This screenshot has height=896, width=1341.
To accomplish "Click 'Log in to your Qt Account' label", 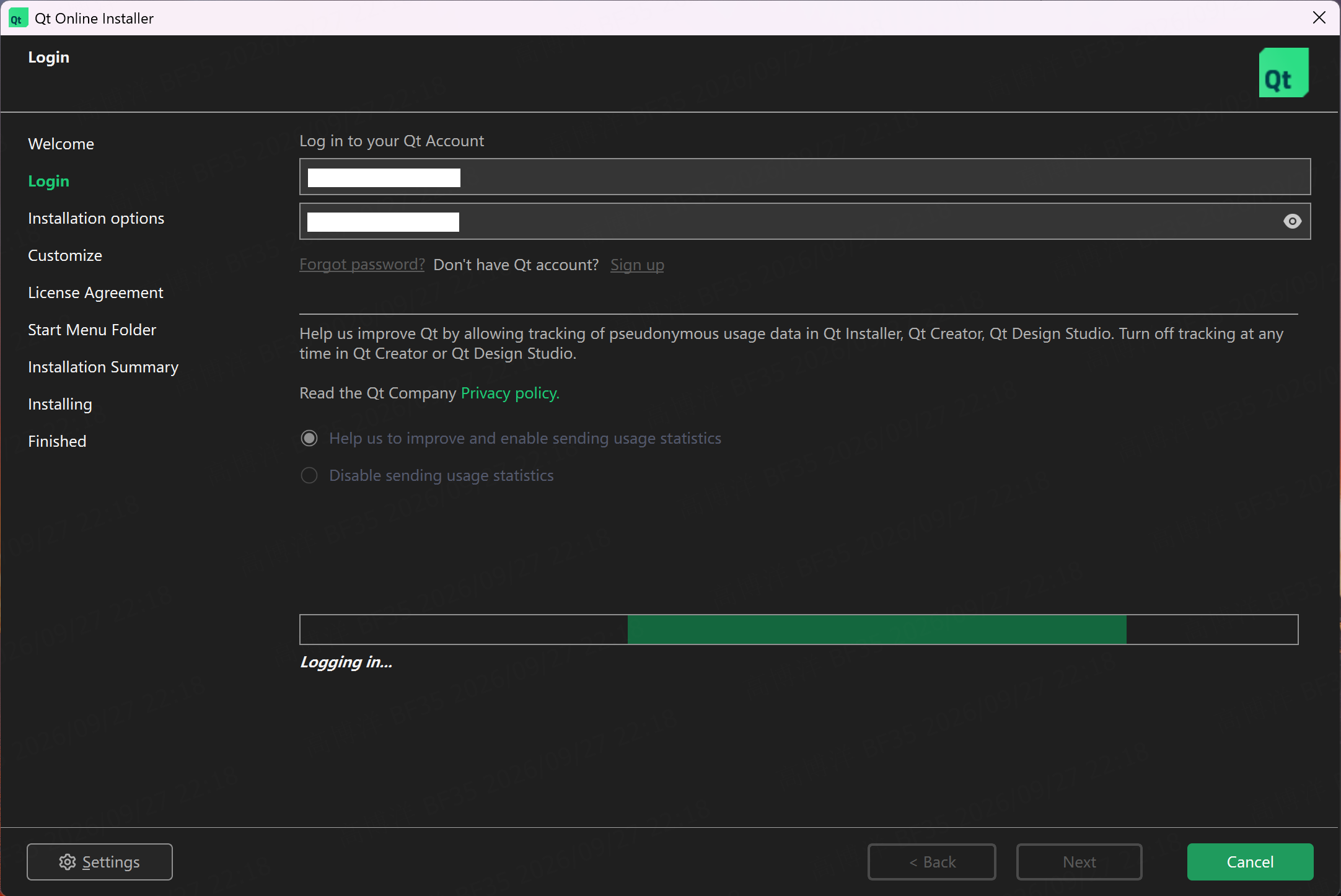I will pos(392,141).
